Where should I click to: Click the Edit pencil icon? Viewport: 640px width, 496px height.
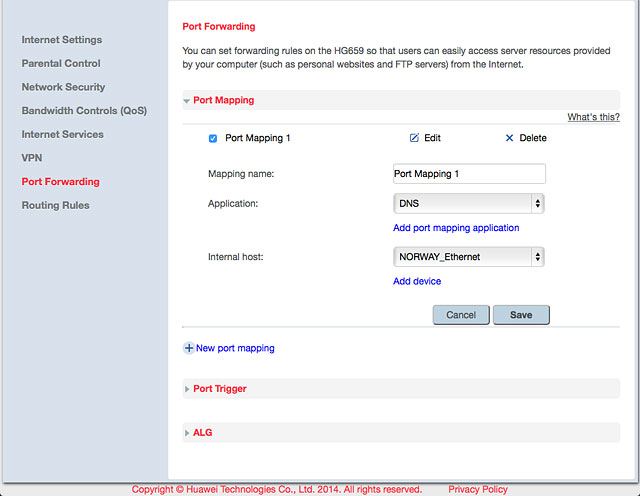click(414, 138)
